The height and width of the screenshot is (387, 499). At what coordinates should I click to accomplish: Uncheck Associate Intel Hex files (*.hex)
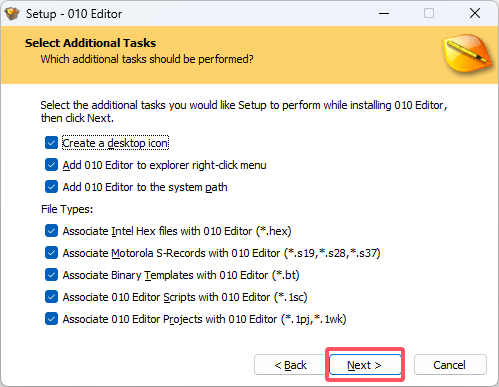(51, 231)
